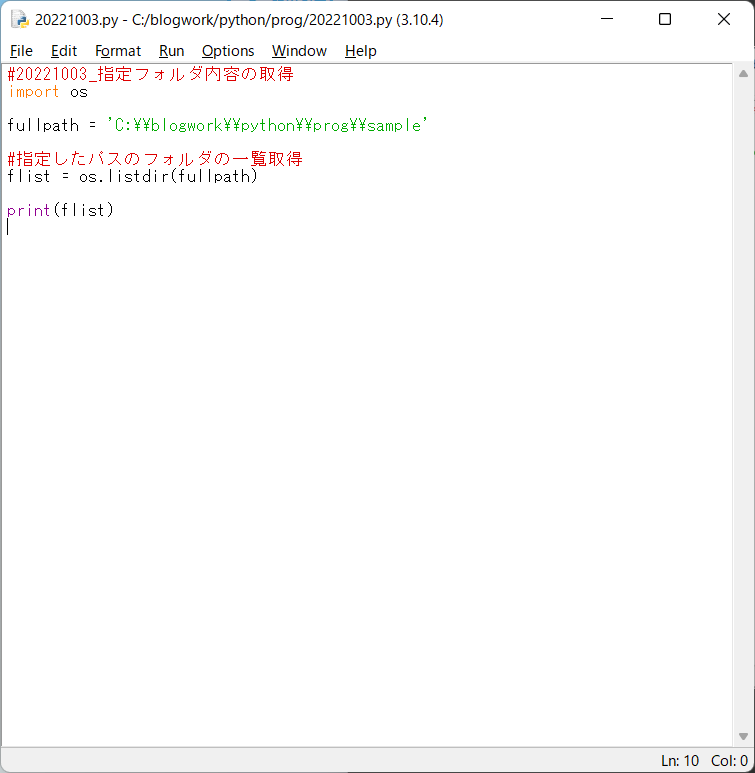
Task: Click the 'Ln: 10' status bar indicator
Action: [x=680, y=761]
